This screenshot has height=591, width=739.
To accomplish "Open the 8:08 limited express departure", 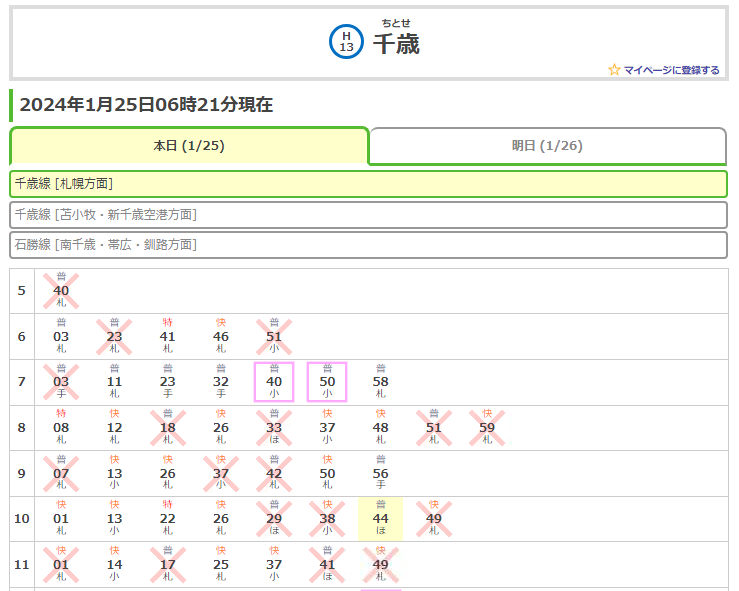I will click(61, 428).
